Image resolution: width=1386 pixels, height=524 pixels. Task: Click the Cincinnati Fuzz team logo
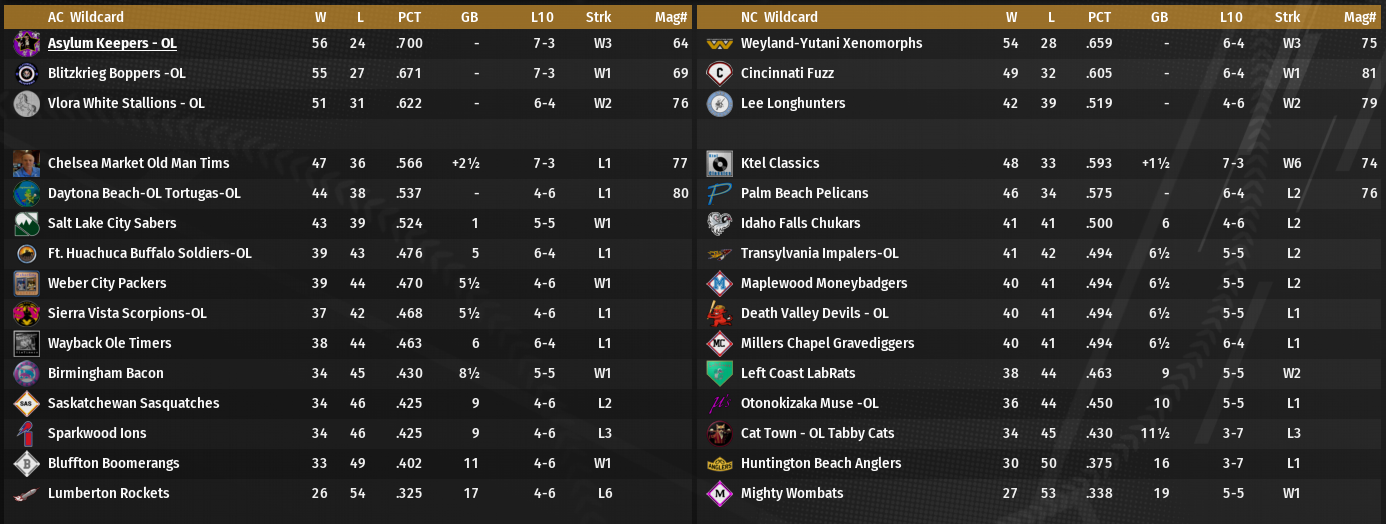point(719,74)
